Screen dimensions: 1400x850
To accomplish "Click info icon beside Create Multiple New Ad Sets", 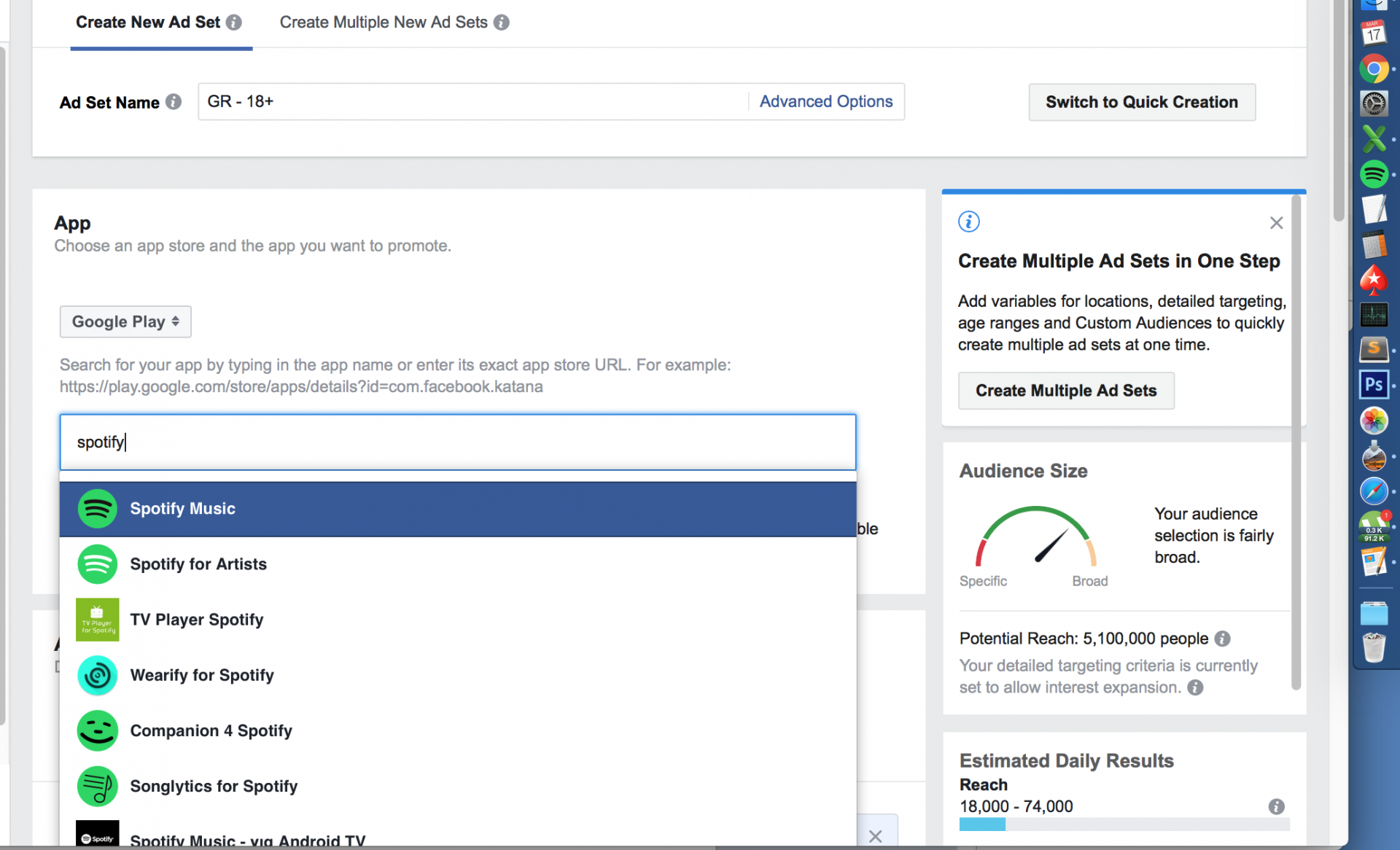I will click(501, 23).
